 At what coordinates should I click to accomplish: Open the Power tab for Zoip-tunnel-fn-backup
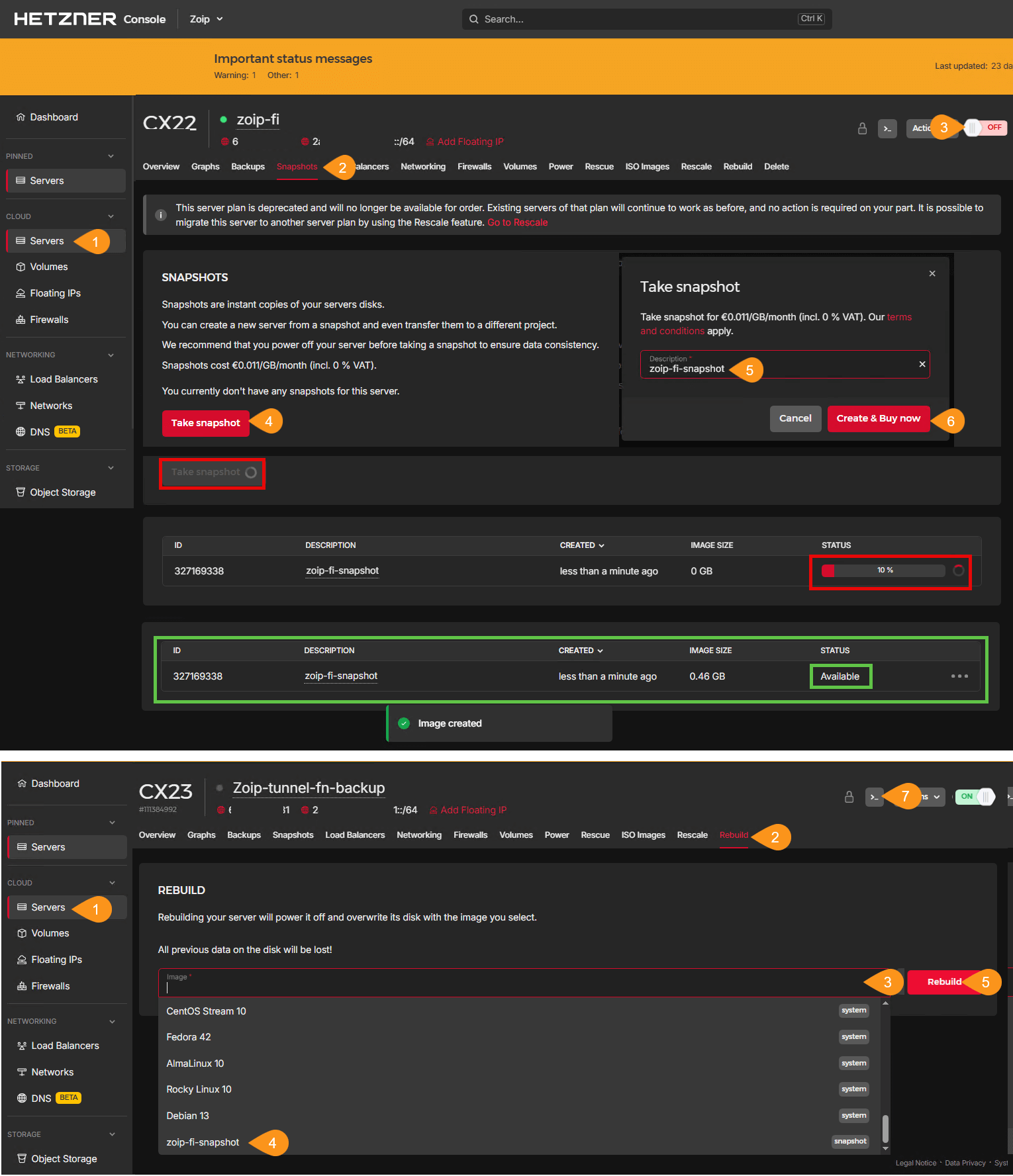(556, 835)
